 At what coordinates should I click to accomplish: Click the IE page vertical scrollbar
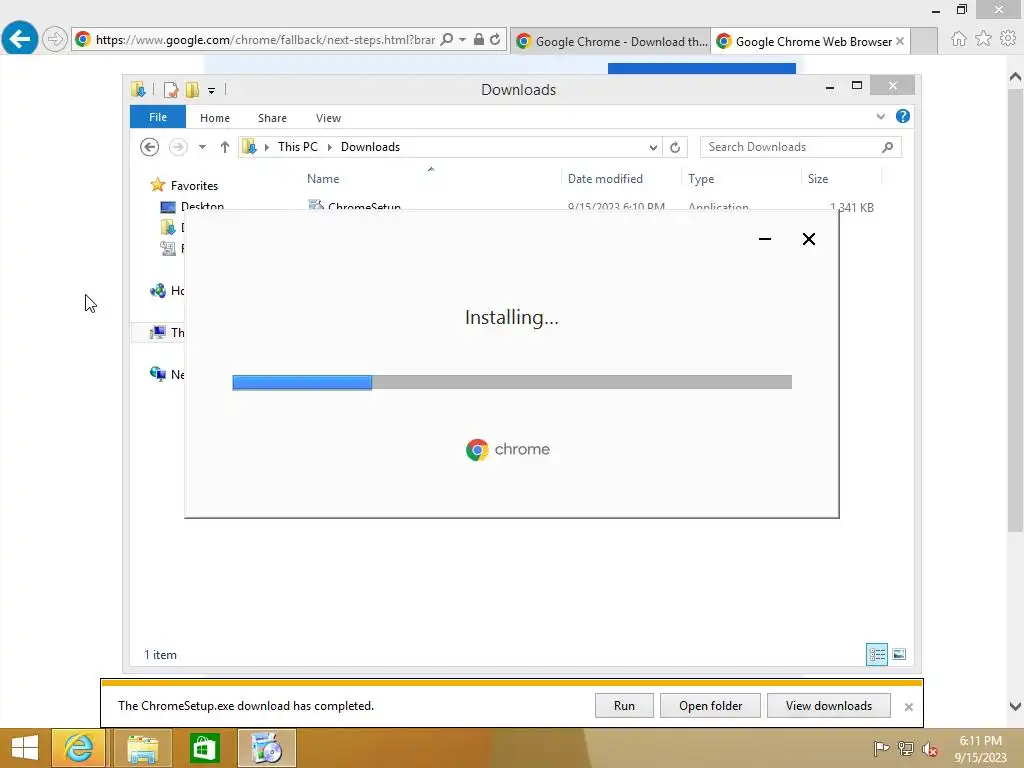pyautogui.click(x=1015, y=310)
